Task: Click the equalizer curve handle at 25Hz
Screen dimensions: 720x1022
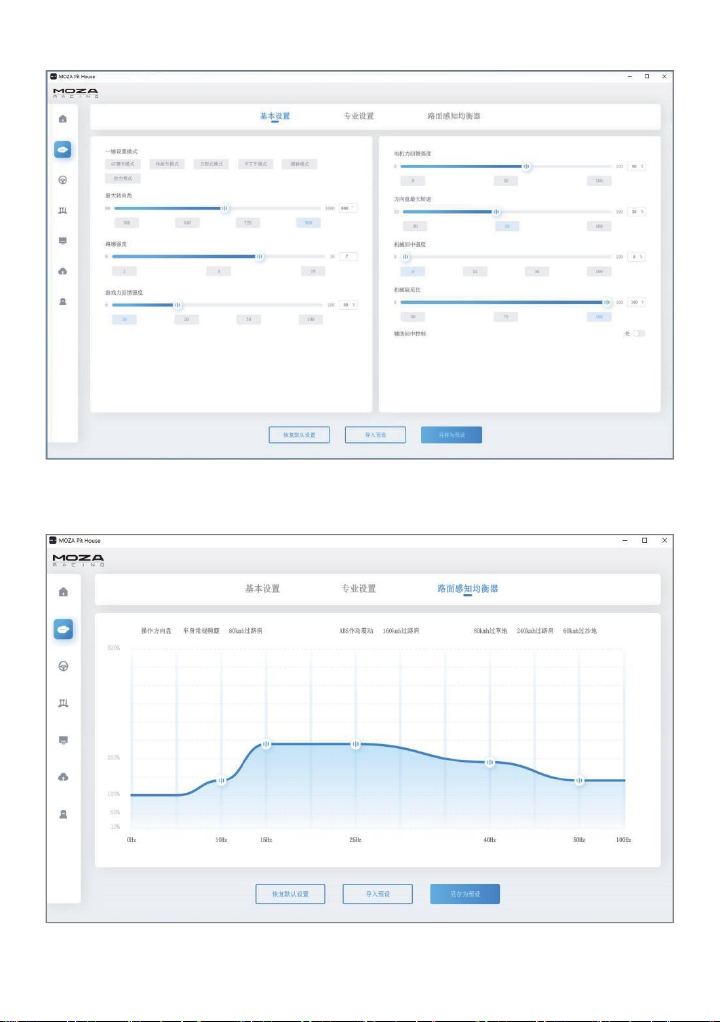Action: (x=356, y=744)
